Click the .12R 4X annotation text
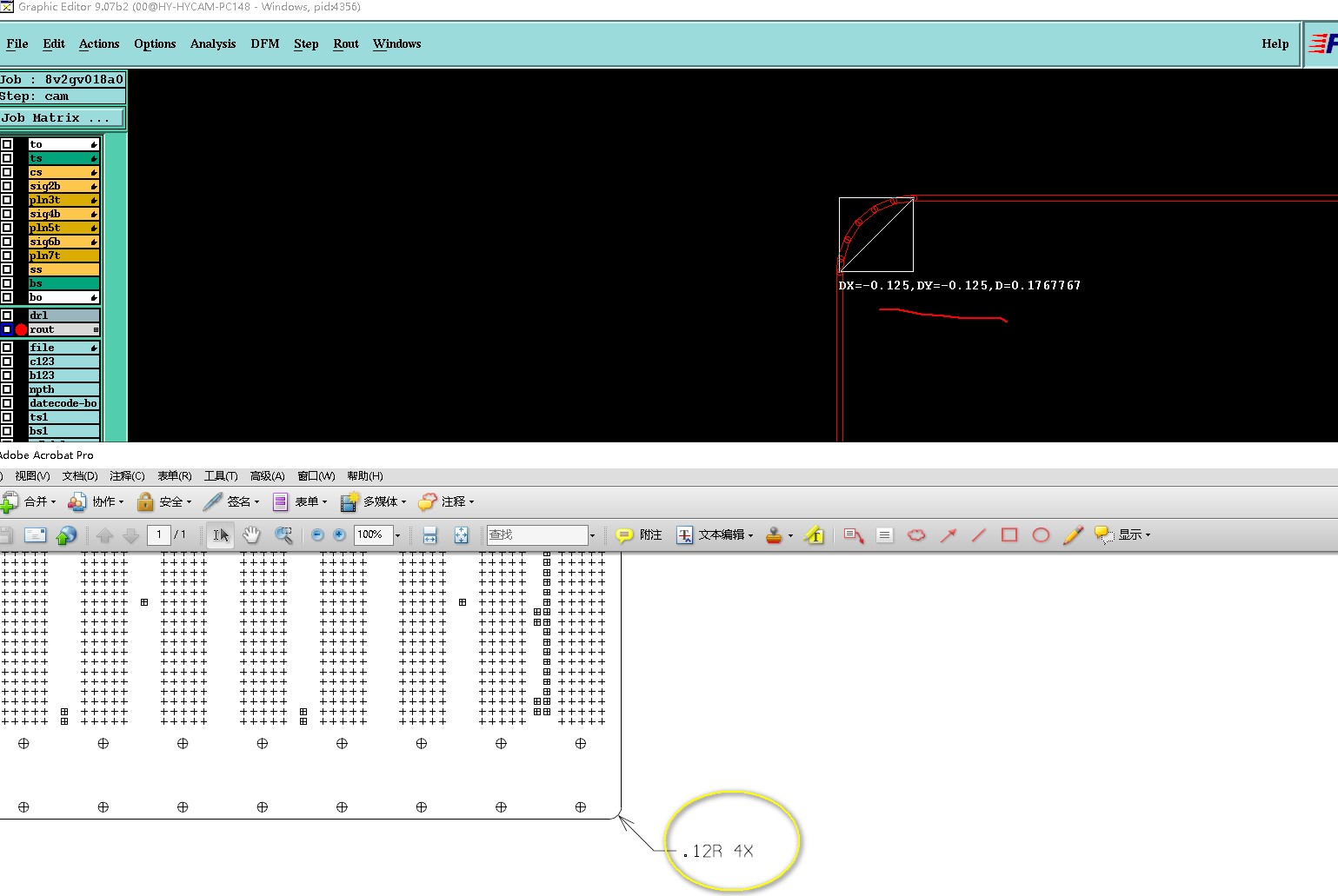The height and width of the screenshot is (896, 1338). click(718, 852)
